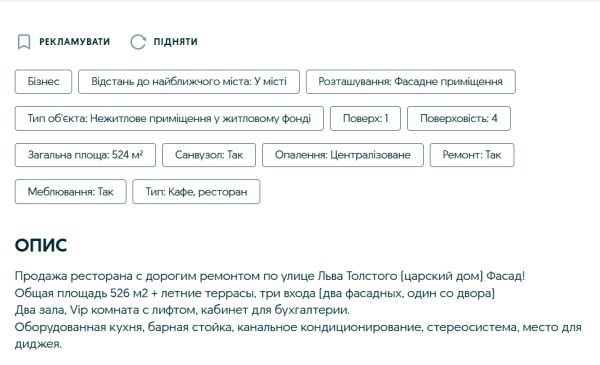This screenshot has height=365, width=600.
Task: Click the Санвузол: Так tag
Action: click(x=209, y=155)
